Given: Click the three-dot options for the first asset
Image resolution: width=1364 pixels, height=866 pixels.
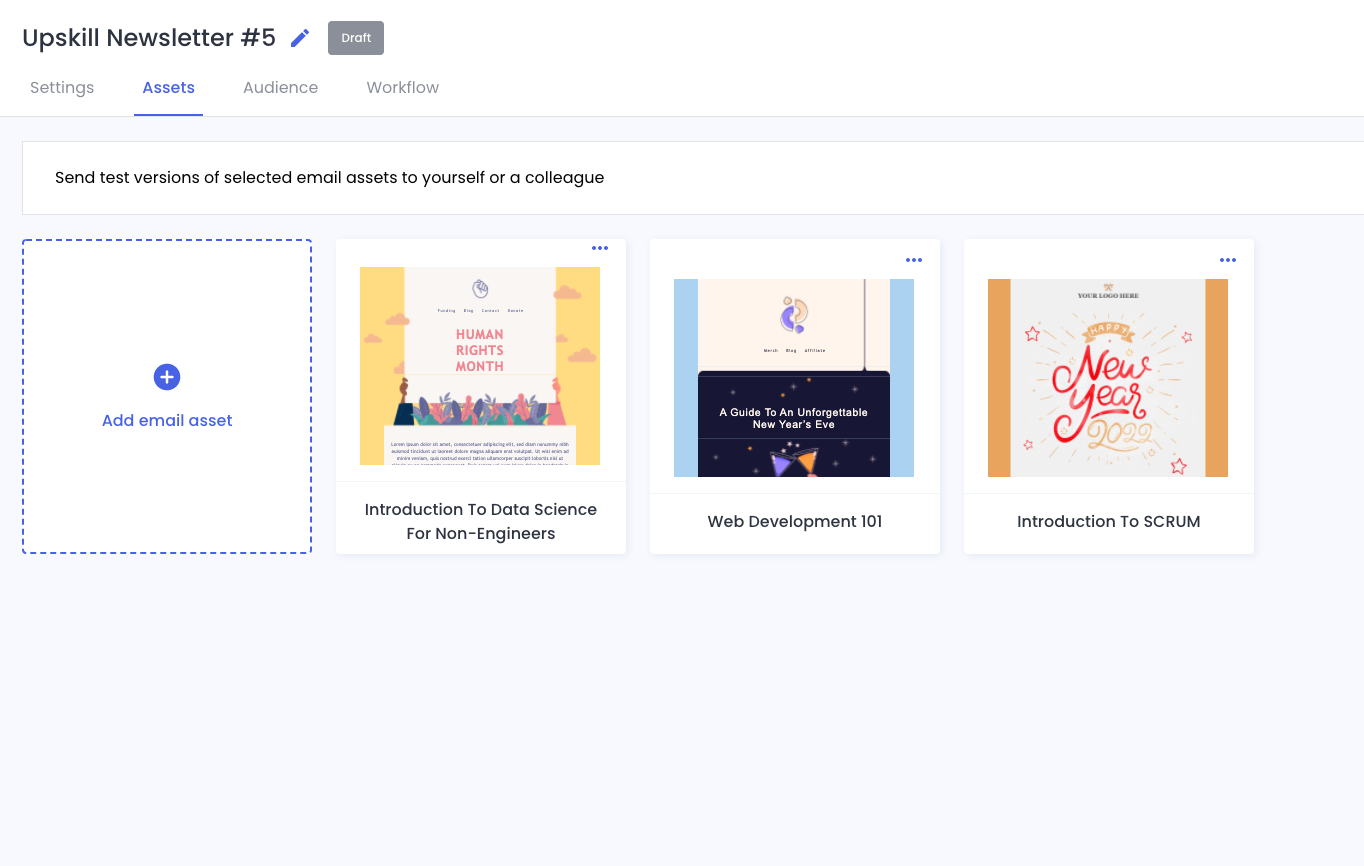Looking at the screenshot, I should click(x=600, y=248).
